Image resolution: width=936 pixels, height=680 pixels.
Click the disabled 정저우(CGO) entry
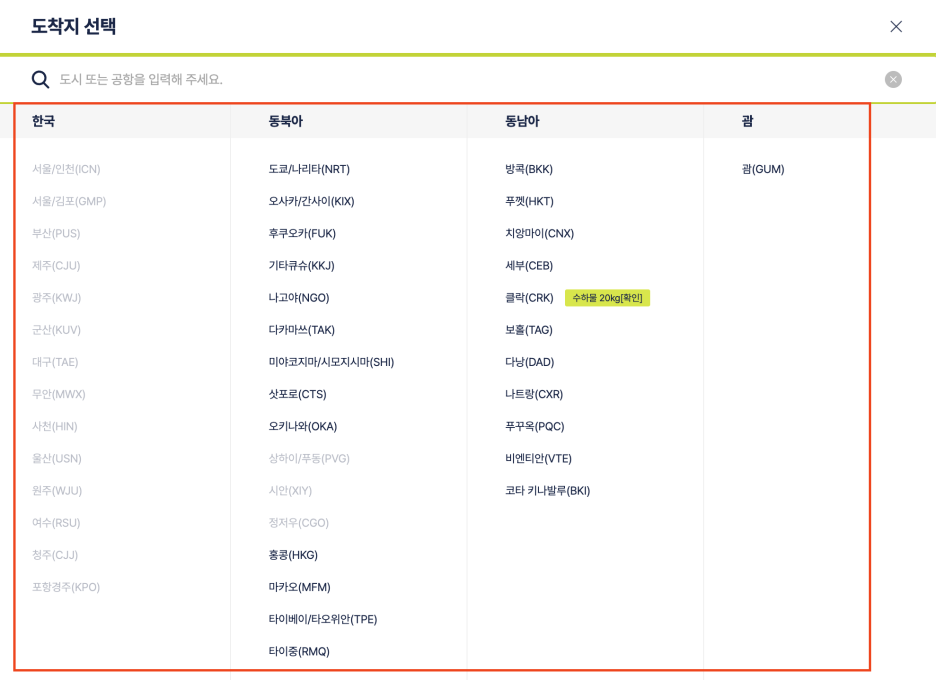tap(298, 523)
